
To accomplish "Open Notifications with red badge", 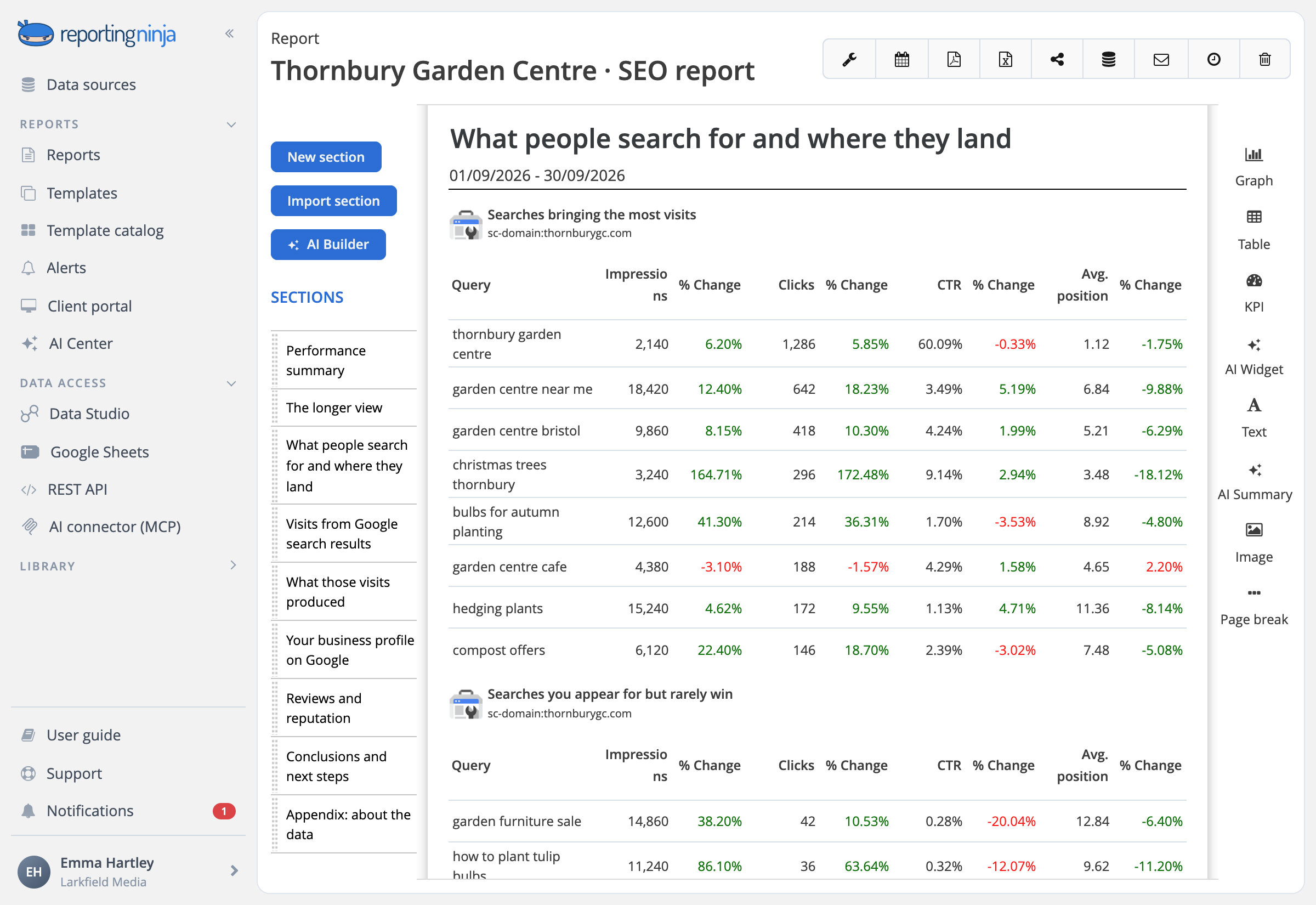I will click(x=128, y=811).
